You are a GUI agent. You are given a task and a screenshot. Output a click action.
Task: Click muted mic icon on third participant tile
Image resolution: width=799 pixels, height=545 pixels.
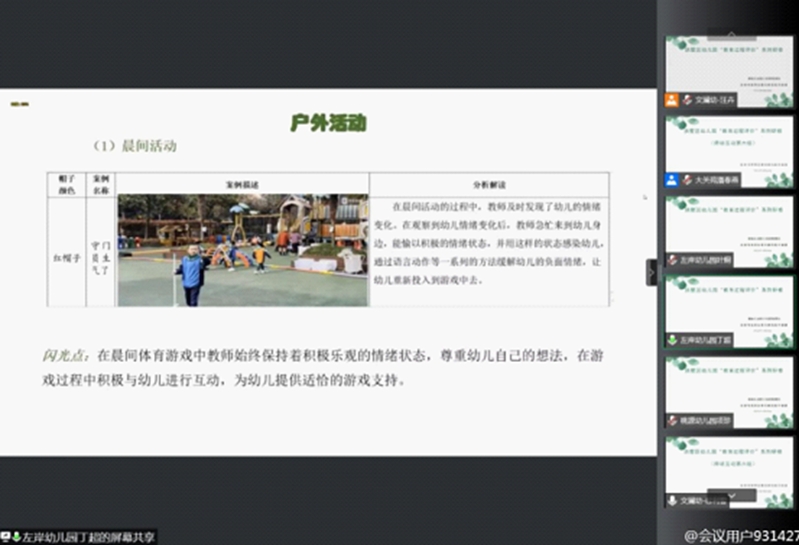click(x=673, y=260)
